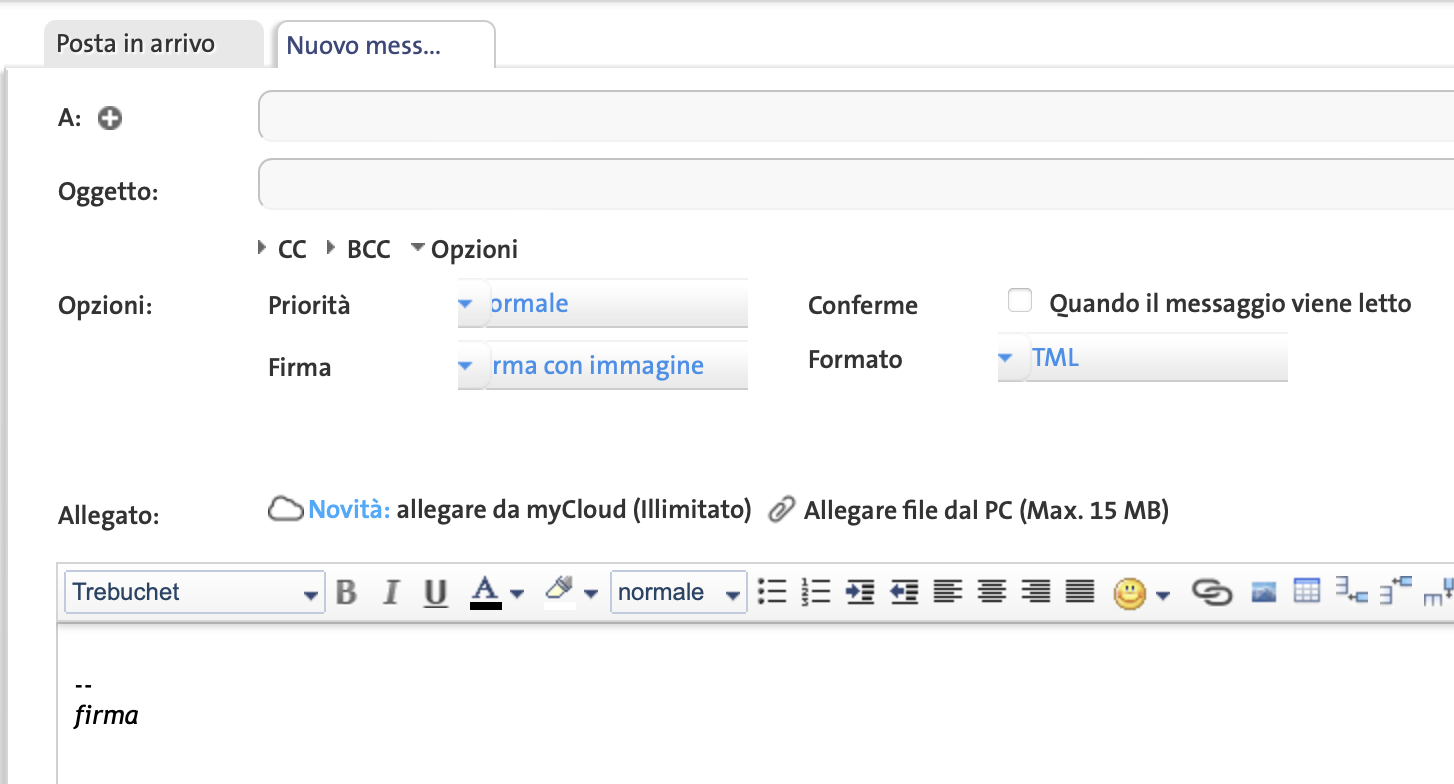Open the text color picker
This screenshot has height=784, width=1454.
(x=486, y=592)
